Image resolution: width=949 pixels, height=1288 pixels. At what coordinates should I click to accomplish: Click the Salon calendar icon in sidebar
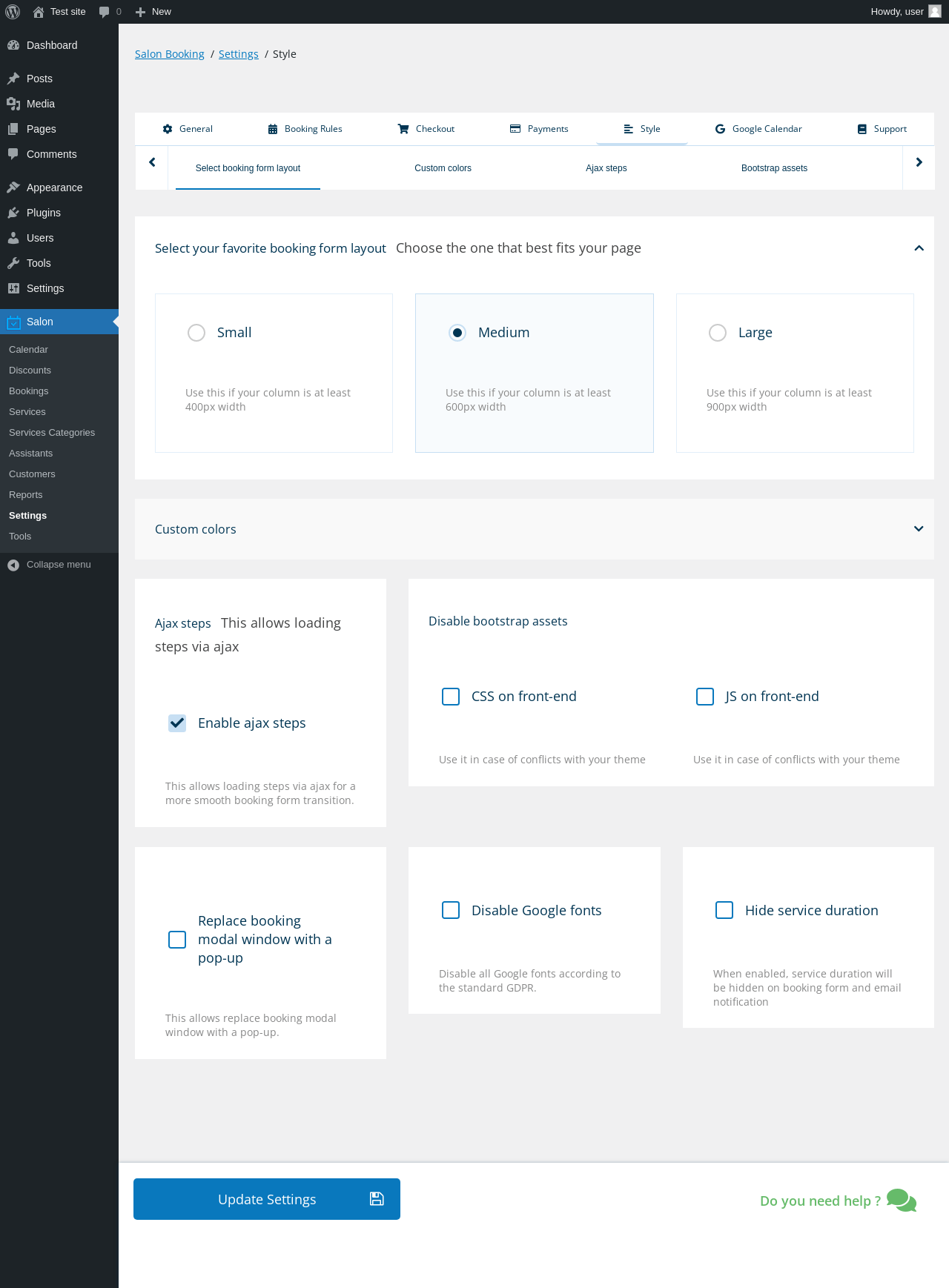click(13, 322)
